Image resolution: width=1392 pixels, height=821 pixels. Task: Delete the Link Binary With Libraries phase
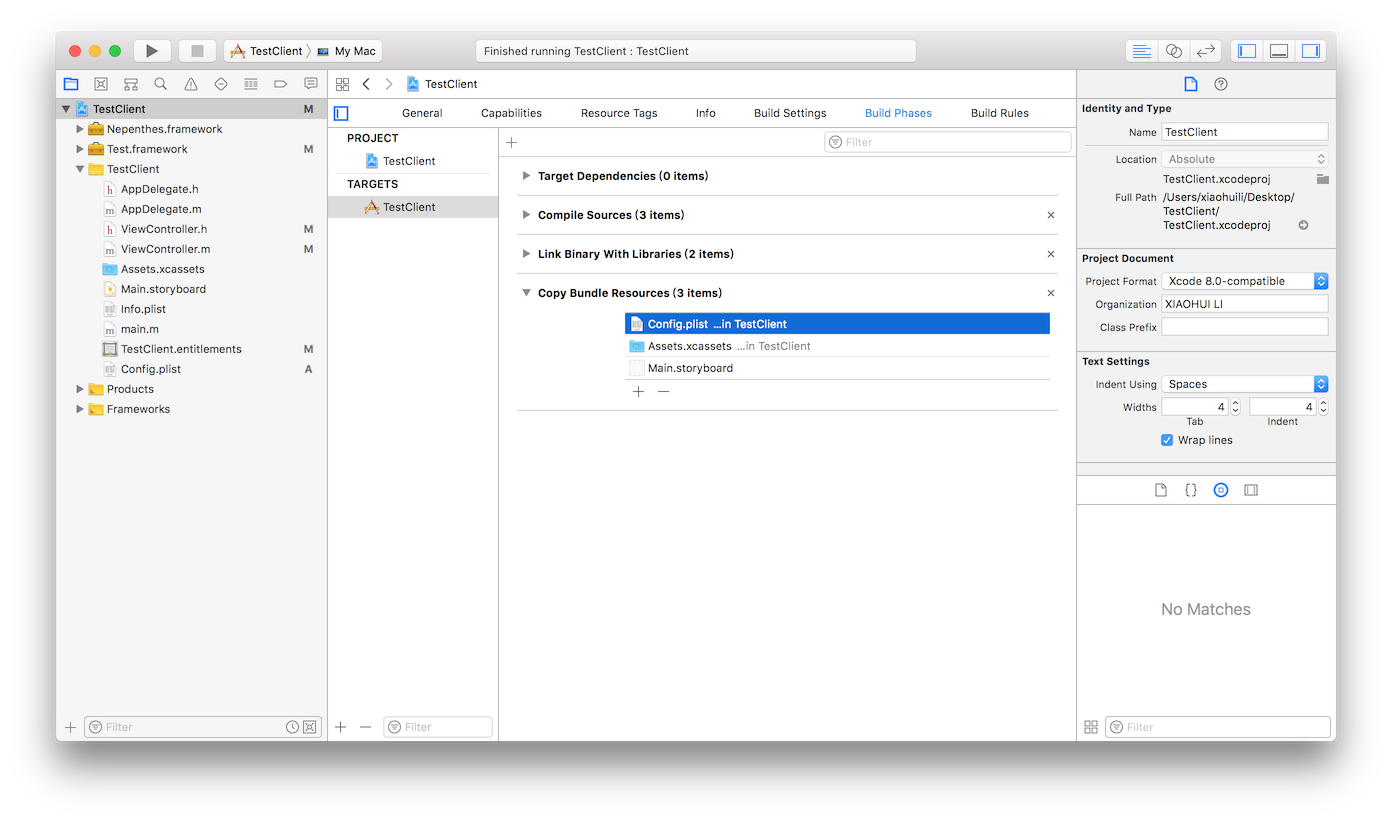(1051, 254)
